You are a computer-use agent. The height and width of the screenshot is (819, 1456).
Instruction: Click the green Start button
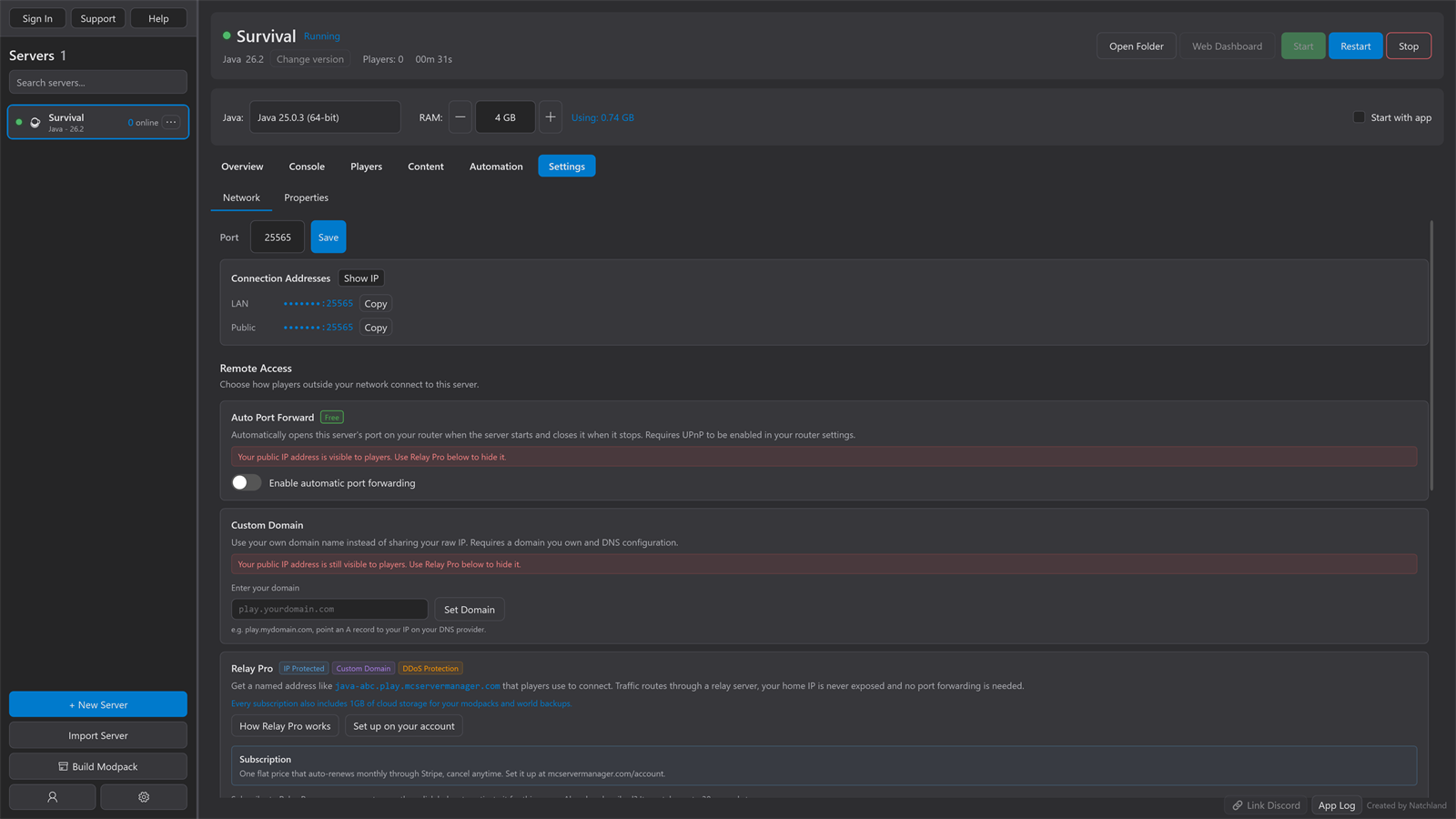click(x=1303, y=46)
